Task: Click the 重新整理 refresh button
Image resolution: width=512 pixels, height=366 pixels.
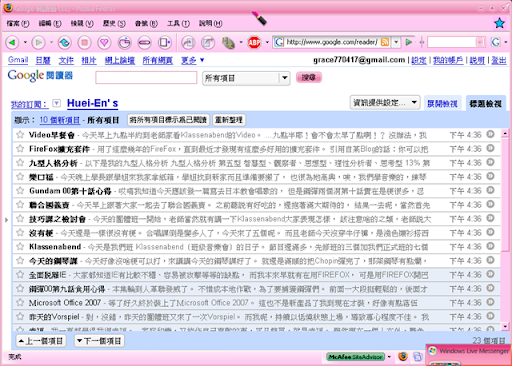Action: pyautogui.click(x=229, y=120)
